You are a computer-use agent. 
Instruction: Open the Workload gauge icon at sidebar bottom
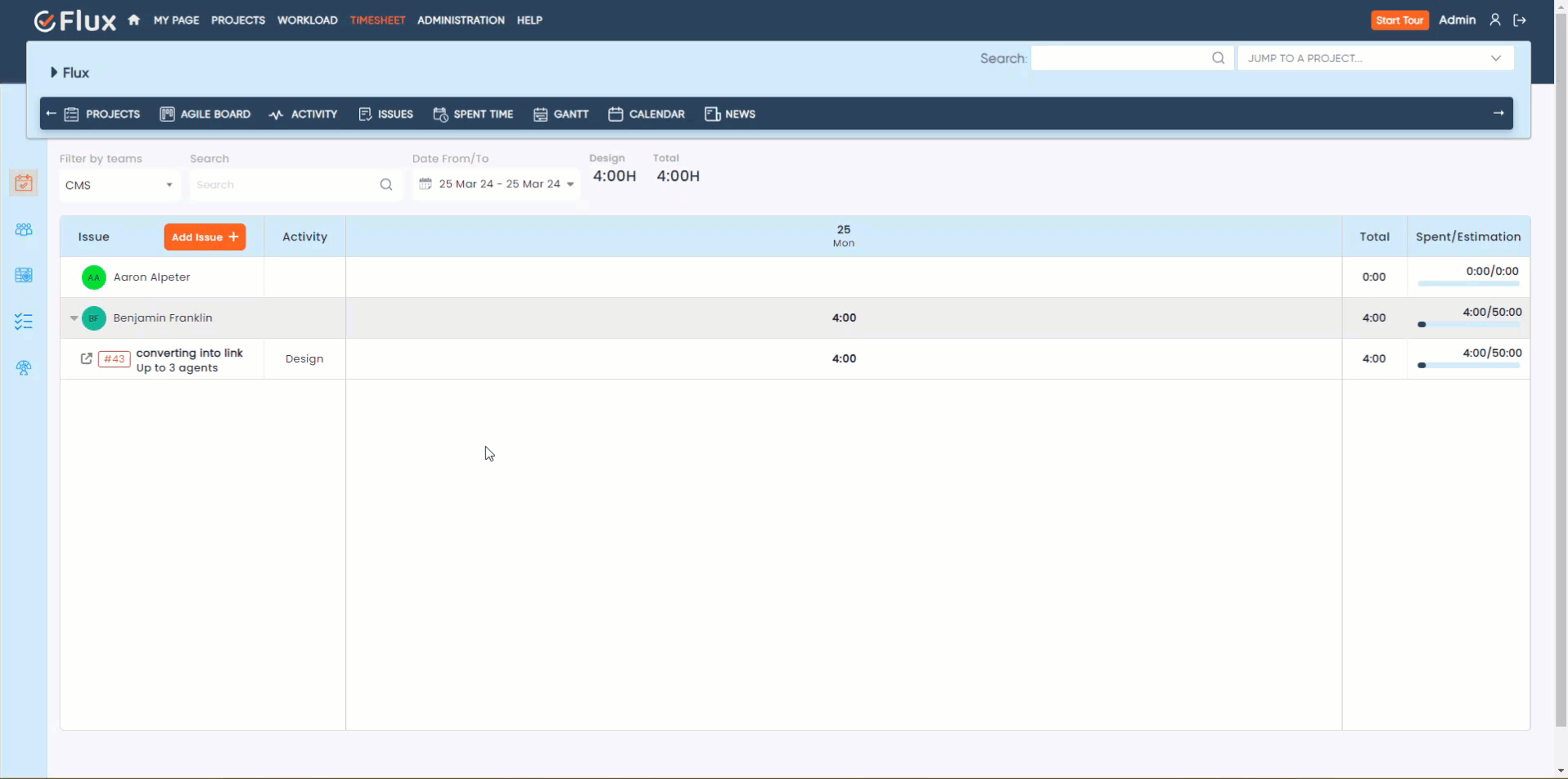point(24,367)
